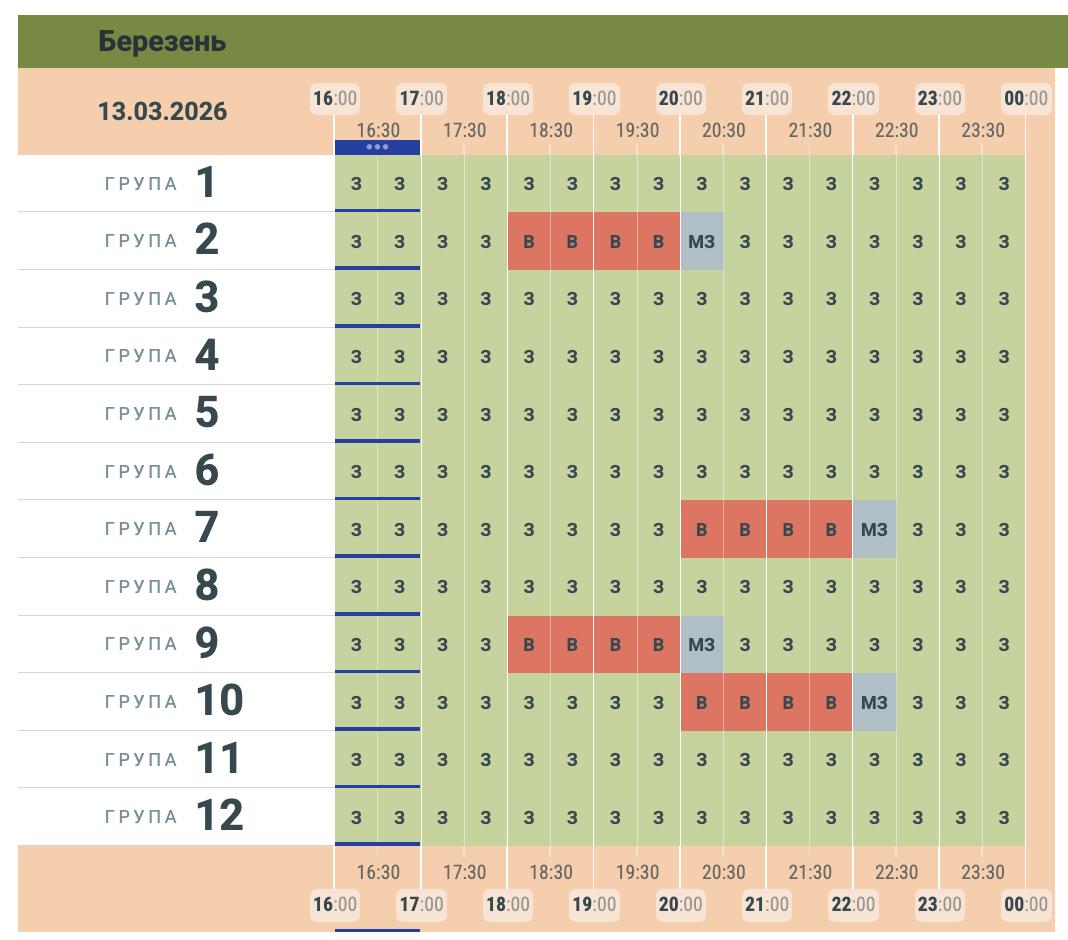Click the МЗ cell in Група 2 row
1068x940 pixels.
click(x=701, y=241)
